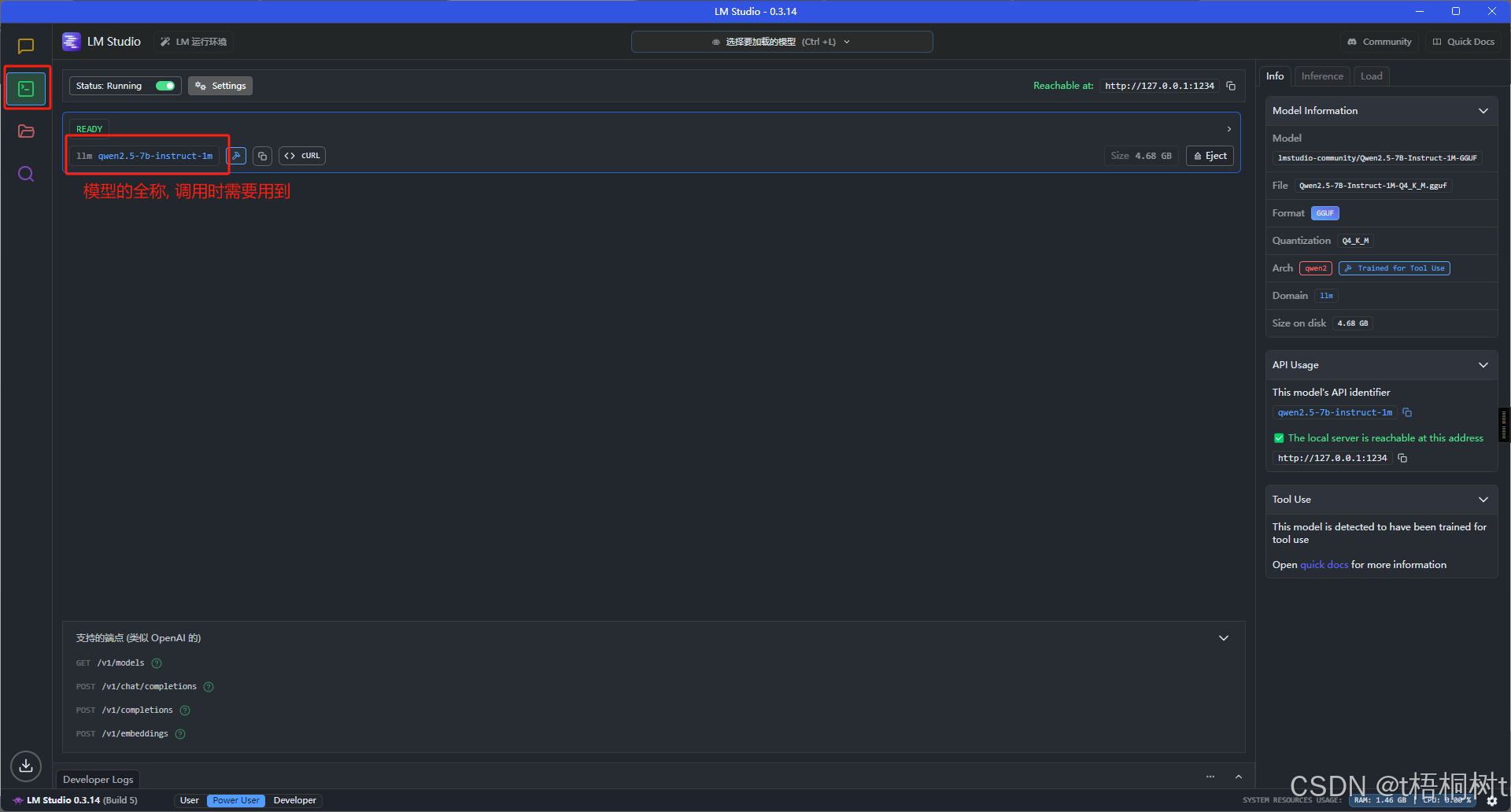Open the Developer Logs more options menu

(1210, 777)
